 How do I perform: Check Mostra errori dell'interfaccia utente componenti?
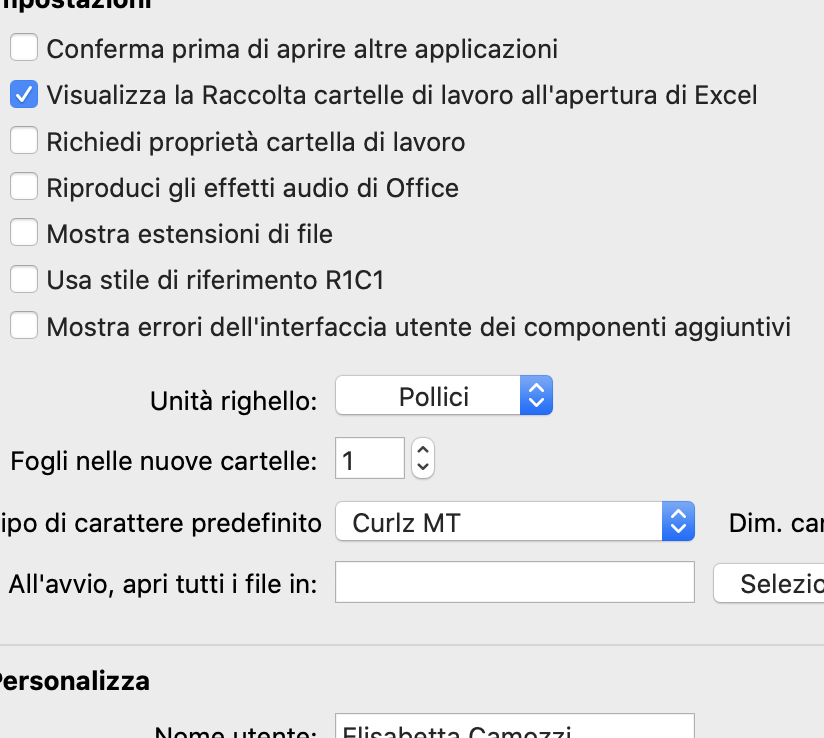coord(24,325)
